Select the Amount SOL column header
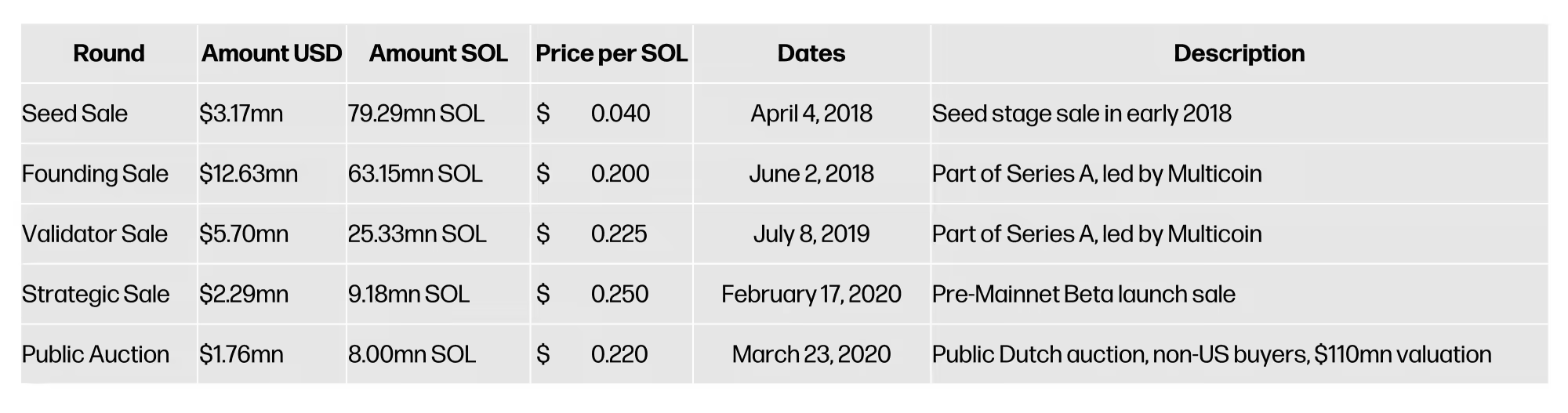This screenshot has height=413, width=1568. (438, 53)
